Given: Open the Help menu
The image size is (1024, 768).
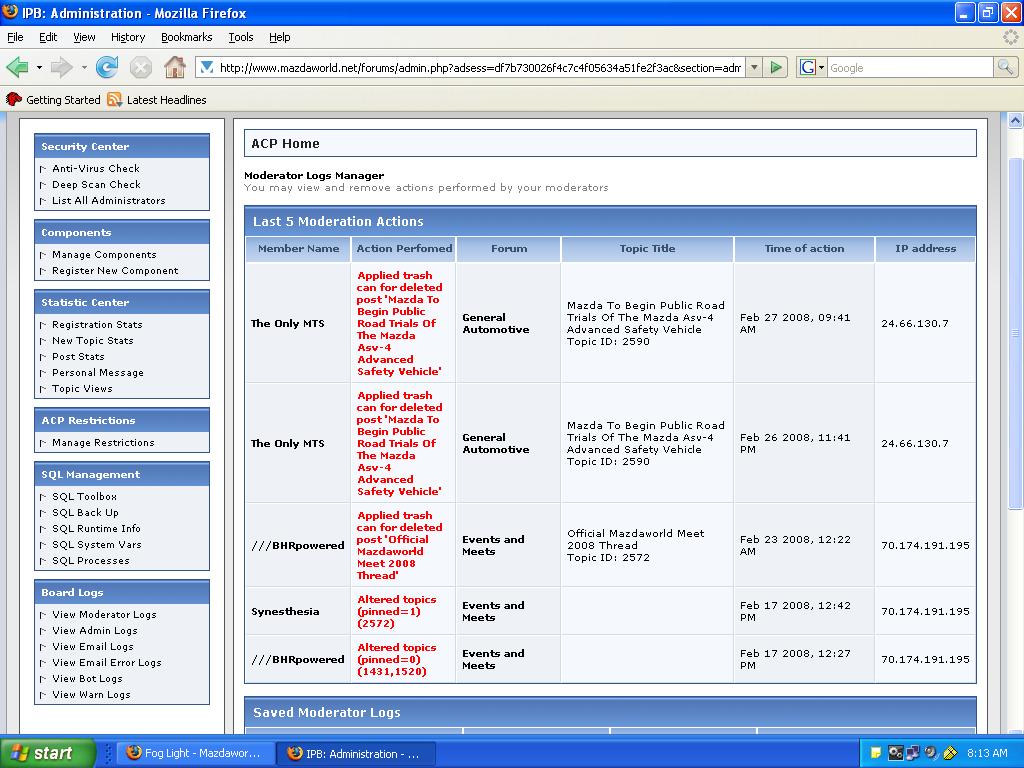Looking at the screenshot, I should pyautogui.click(x=280, y=37).
